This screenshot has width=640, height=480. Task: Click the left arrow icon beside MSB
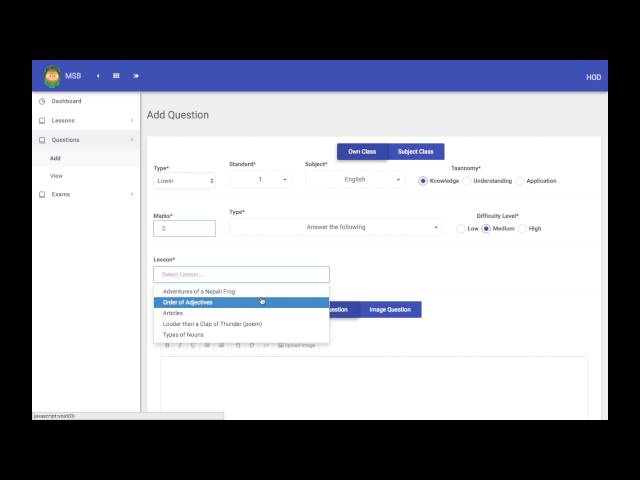click(98, 76)
